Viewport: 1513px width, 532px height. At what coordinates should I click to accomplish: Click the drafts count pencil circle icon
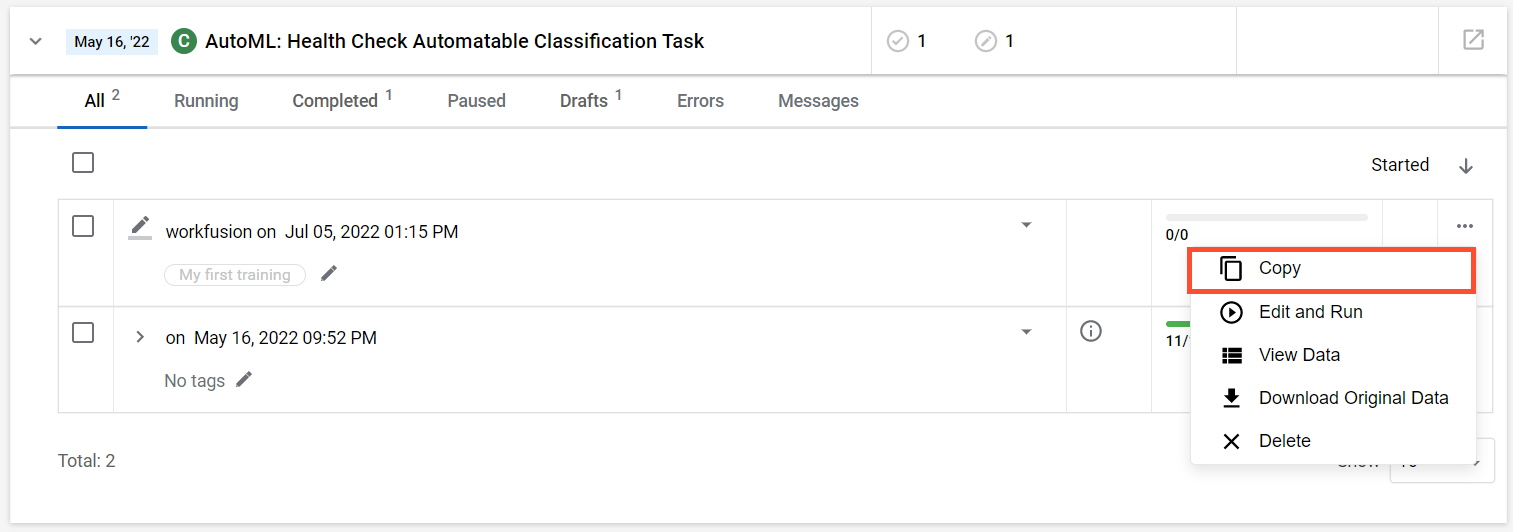pyautogui.click(x=986, y=41)
